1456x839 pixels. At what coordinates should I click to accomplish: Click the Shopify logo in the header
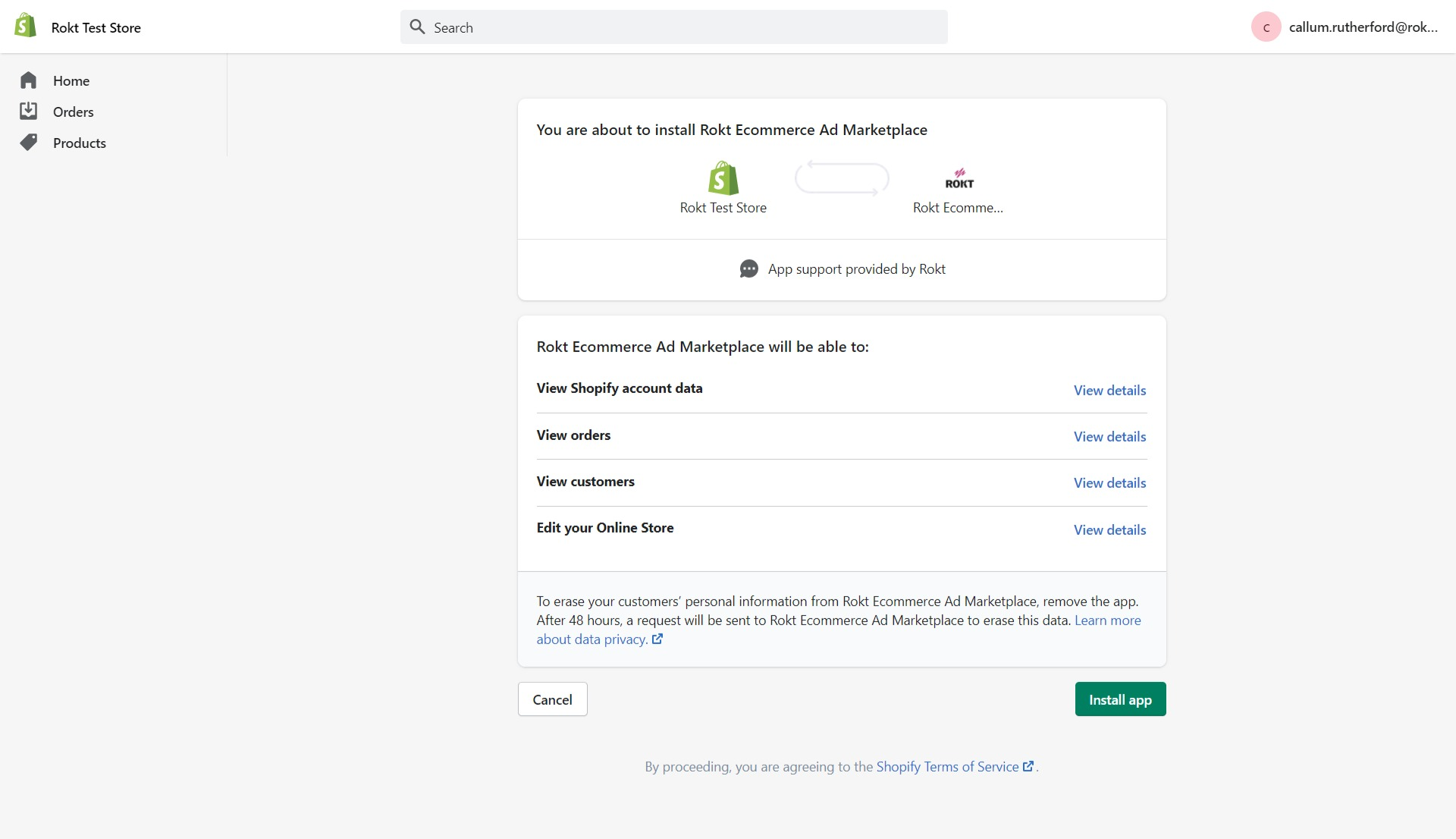(25, 26)
